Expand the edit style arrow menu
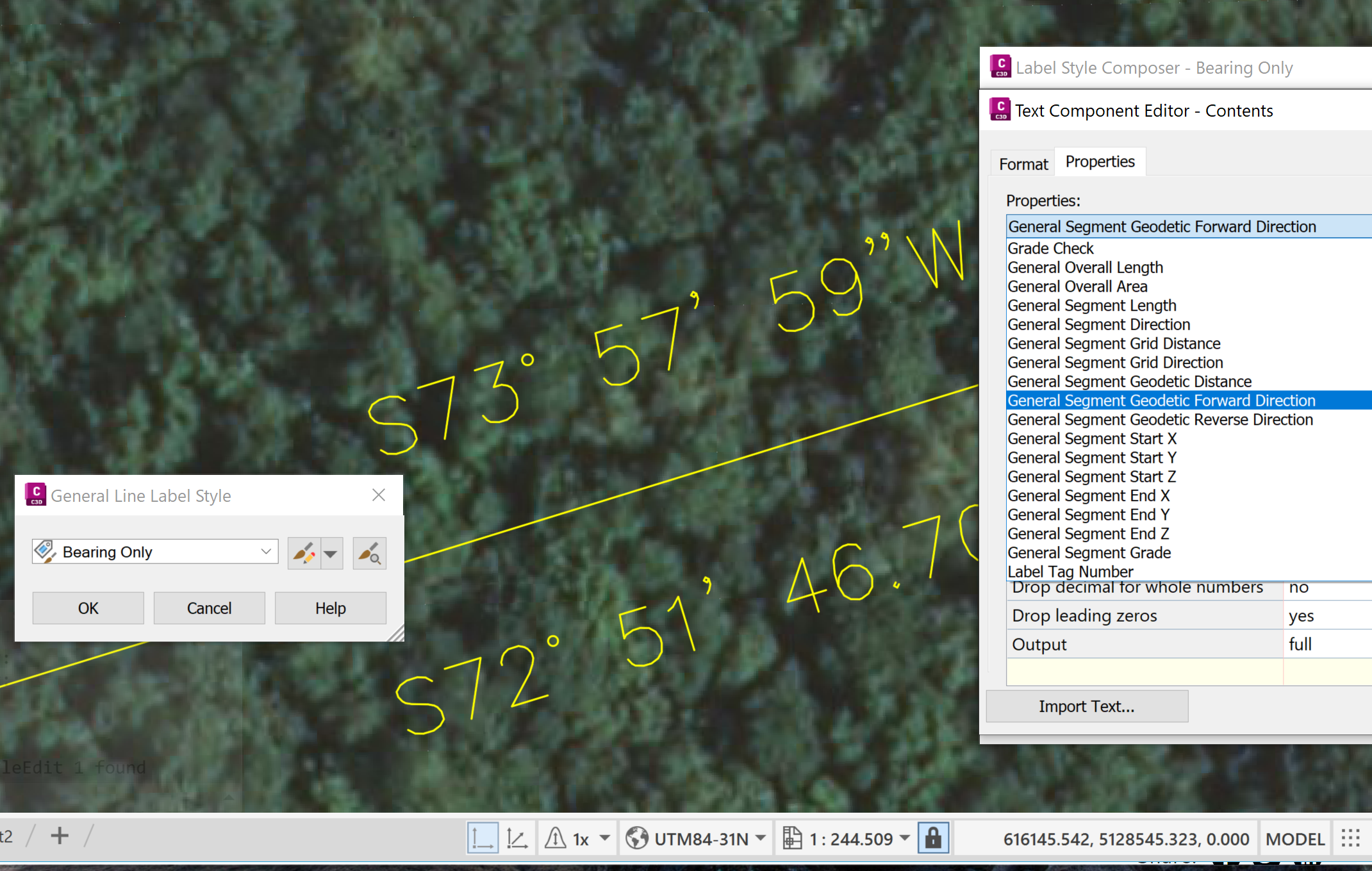This screenshot has width=1372, height=871. point(331,553)
